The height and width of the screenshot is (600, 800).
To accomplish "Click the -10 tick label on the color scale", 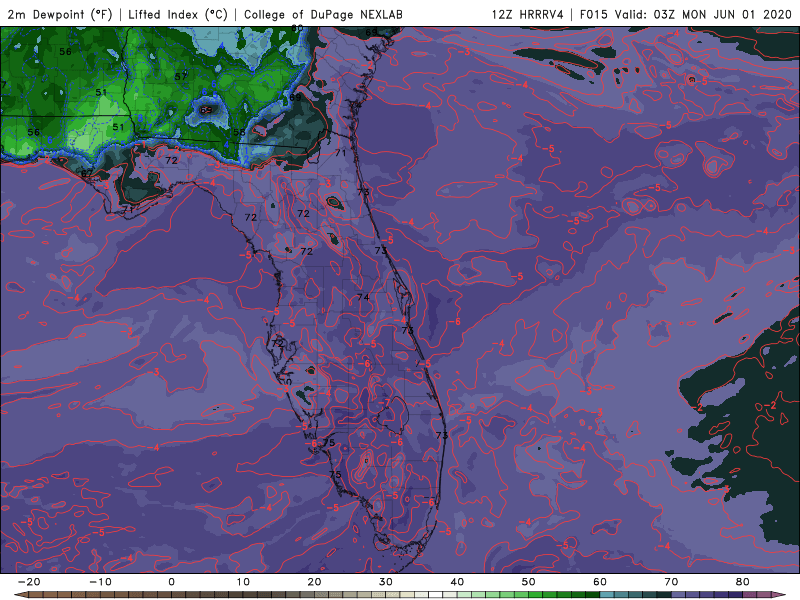I will pos(100,582).
